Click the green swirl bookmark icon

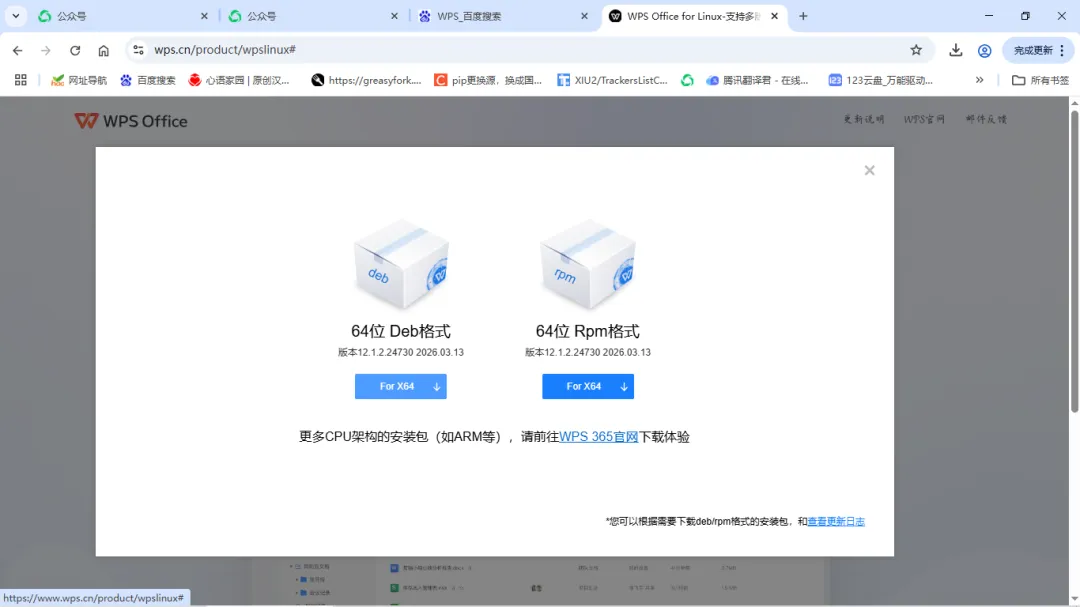pos(687,80)
